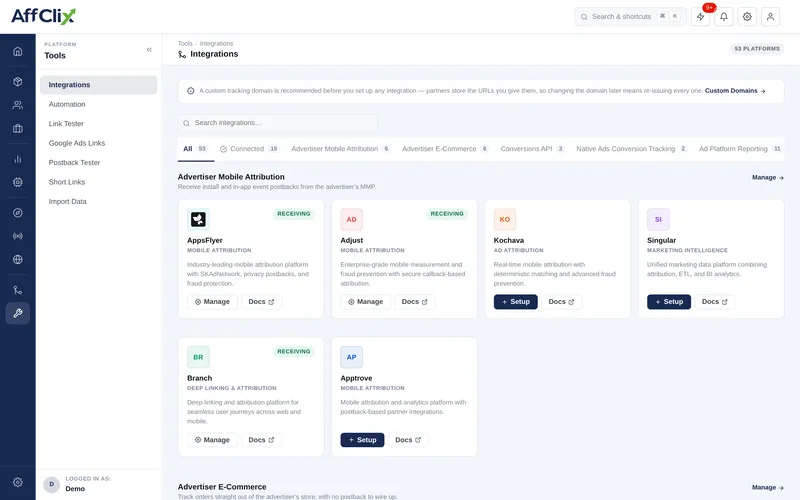Open the home icon in left rail
The height and width of the screenshot is (500, 800).
tap(18, 51)
